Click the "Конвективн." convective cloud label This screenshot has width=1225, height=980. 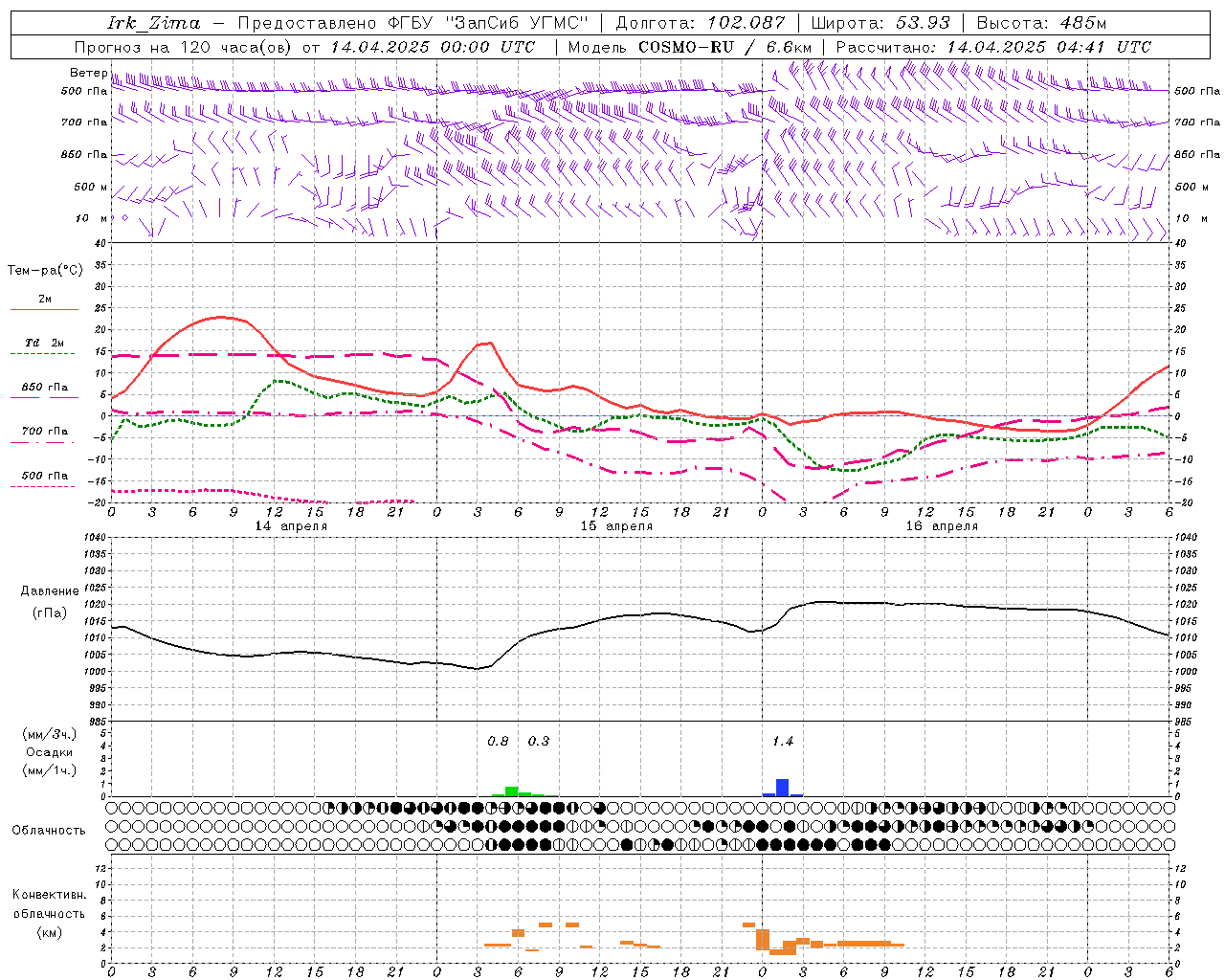coord(49,895)
